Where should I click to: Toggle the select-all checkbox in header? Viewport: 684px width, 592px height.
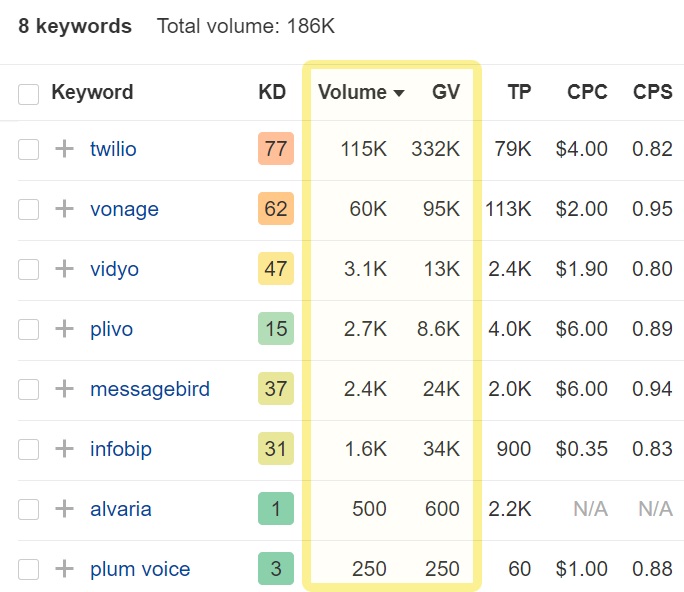tap(28, 93)
